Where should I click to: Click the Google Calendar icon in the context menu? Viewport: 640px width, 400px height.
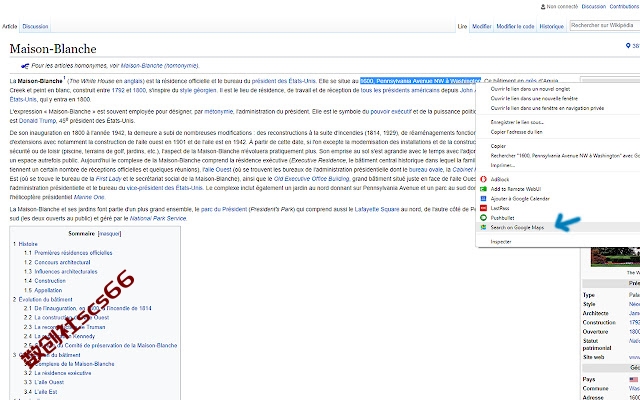pyautogui.click(x=483, y=198)
